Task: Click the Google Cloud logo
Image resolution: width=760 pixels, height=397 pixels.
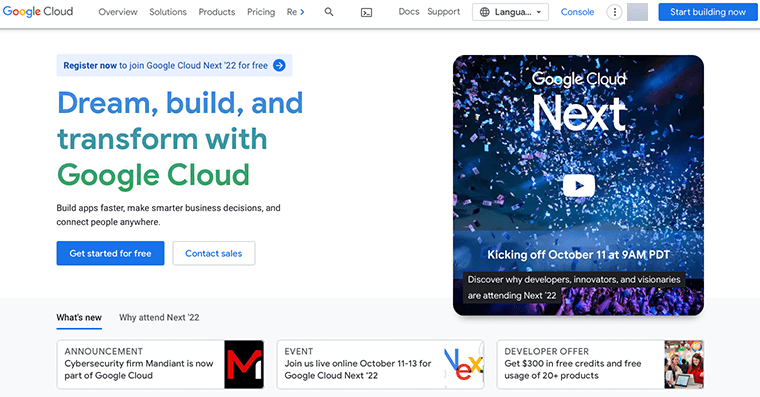Action: (38, 12)
